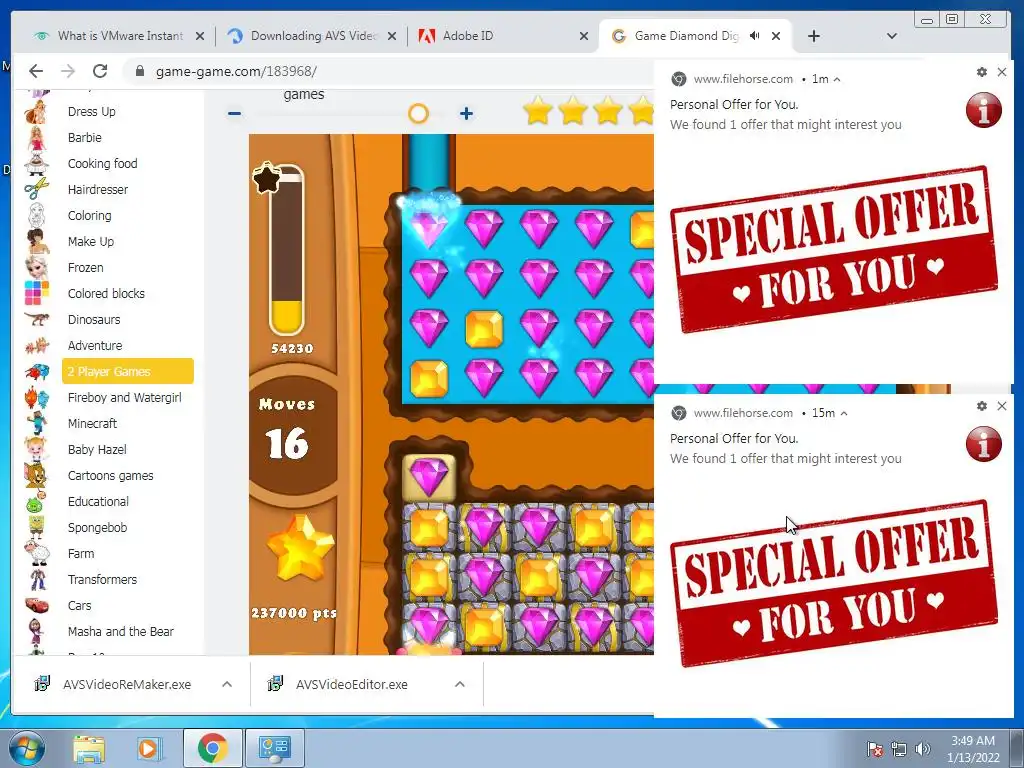The image size is (1024, 768).
Task: Click the game score progress bar
Action: (x=287, y=251)
